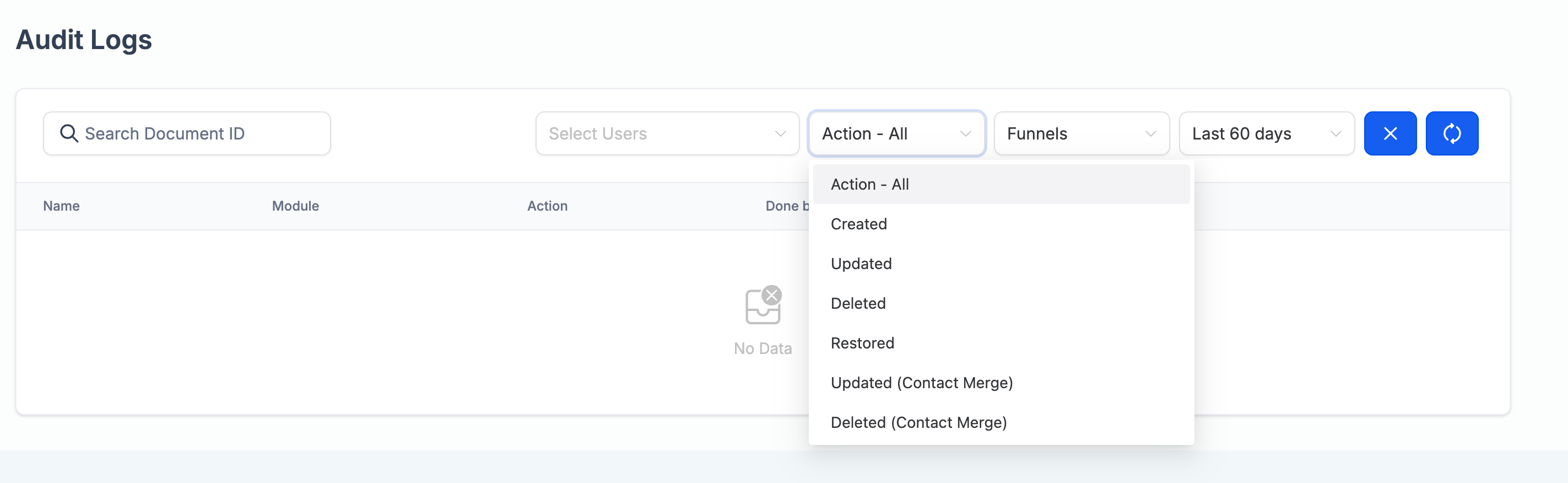Click the Funnels chevron arrow
Screen dimensions: 1568x483
(1150, 134)
